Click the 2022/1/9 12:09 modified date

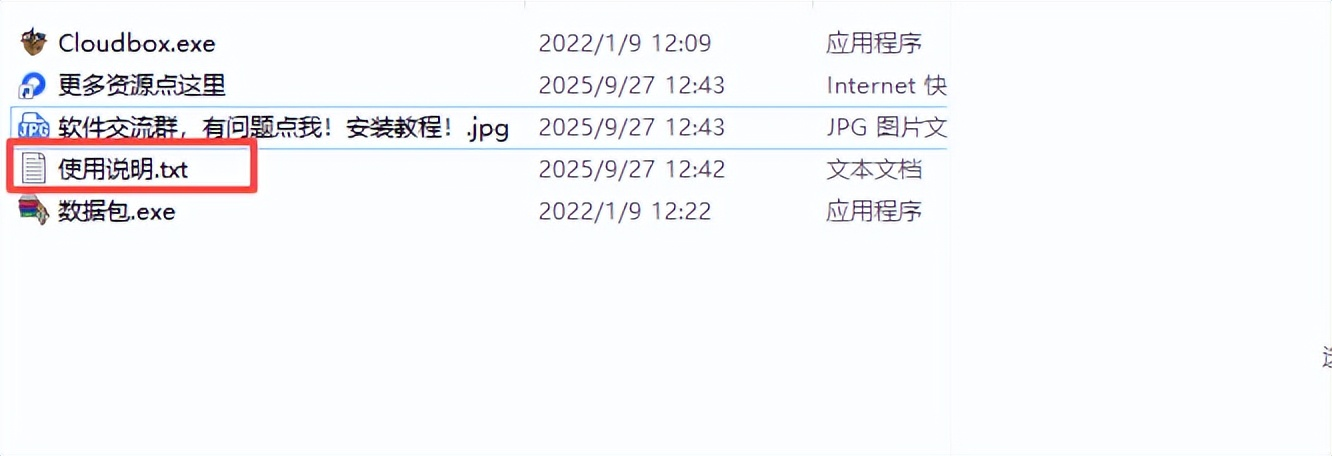(x=625, y=44)
